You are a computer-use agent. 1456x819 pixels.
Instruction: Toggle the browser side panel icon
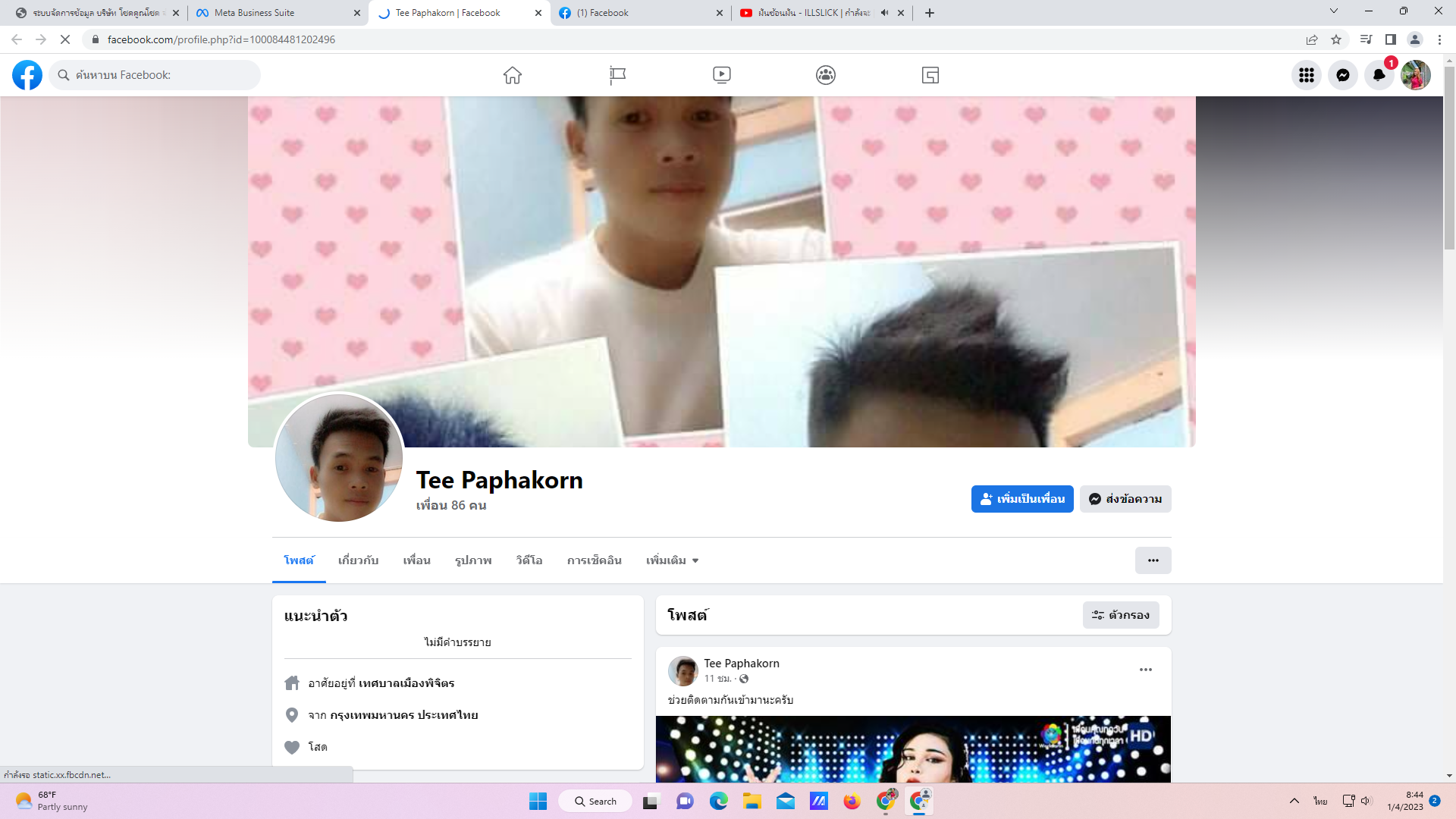click(1391, 39)
